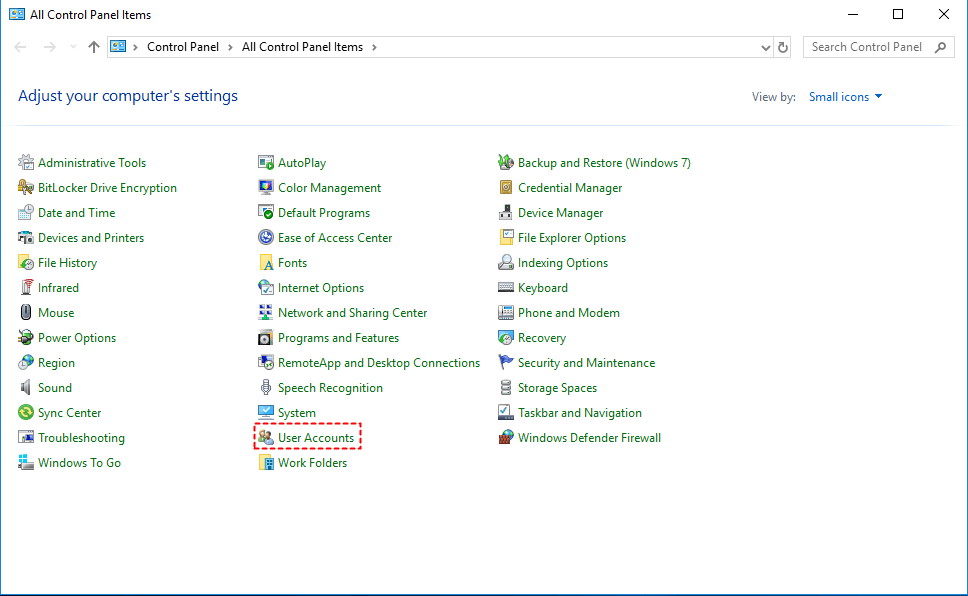Viewport: 968px width, 596px height.
Task: Open the System link
Action: coord(297,413)
